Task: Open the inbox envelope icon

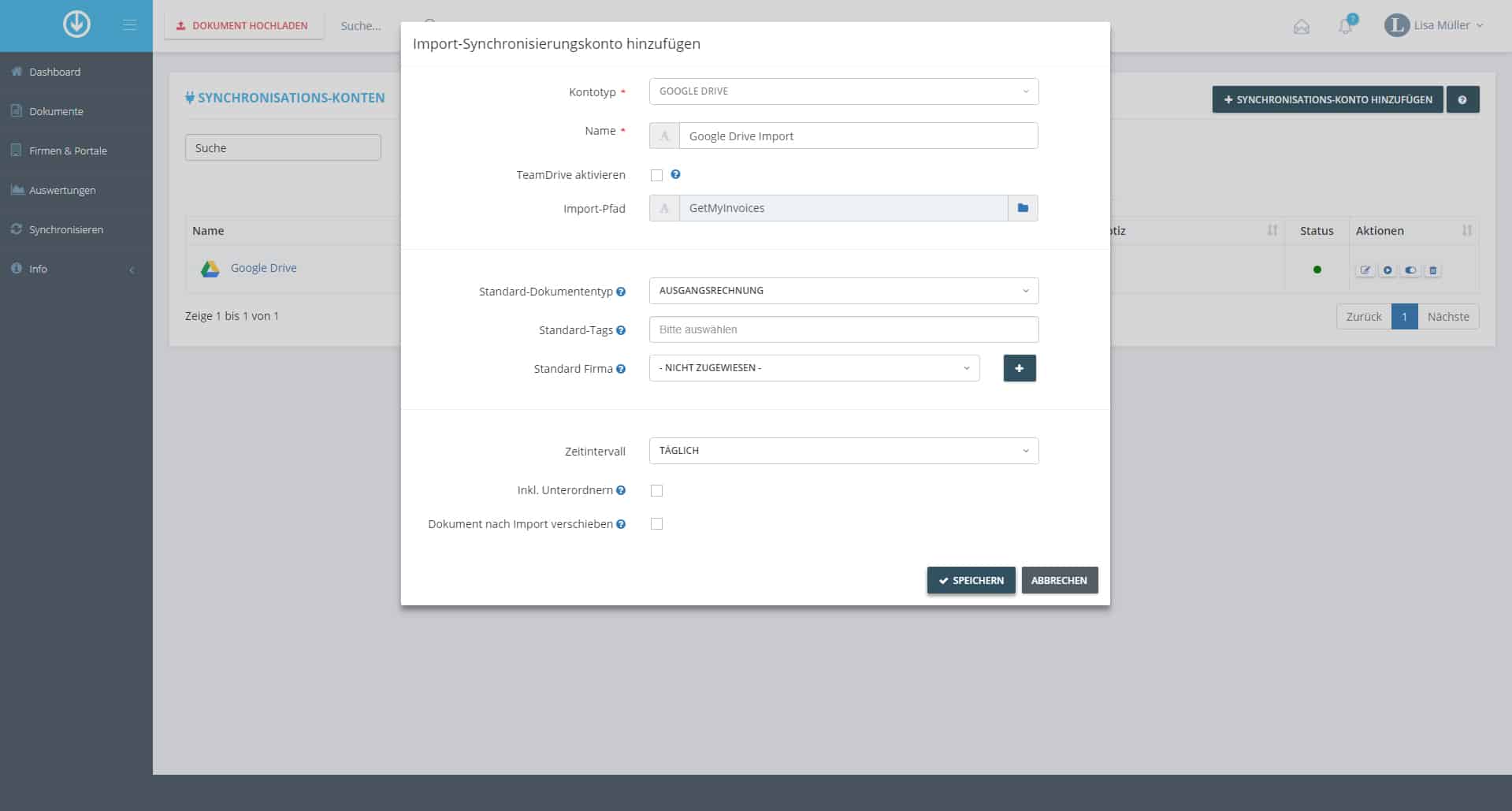Action: tap(1302, 27)
